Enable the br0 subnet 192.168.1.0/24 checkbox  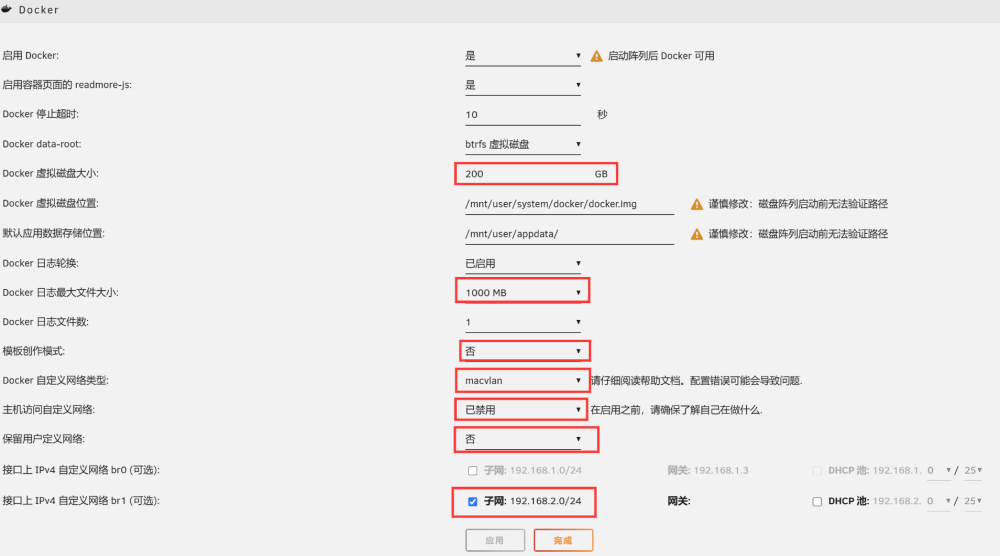pos(473,471)
